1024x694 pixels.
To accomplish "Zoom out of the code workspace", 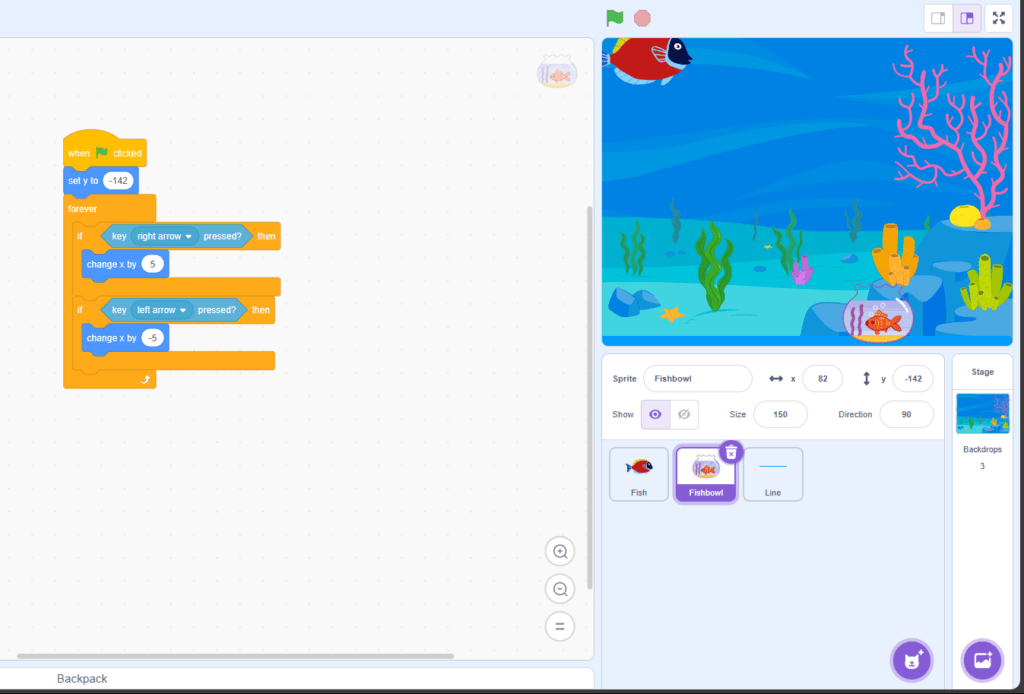I will pos(560,589).
